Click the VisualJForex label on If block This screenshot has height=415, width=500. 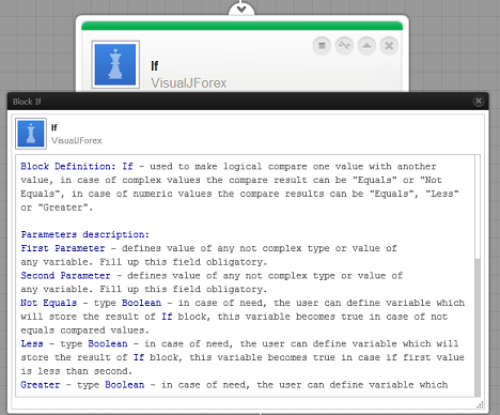pos(189,83)
